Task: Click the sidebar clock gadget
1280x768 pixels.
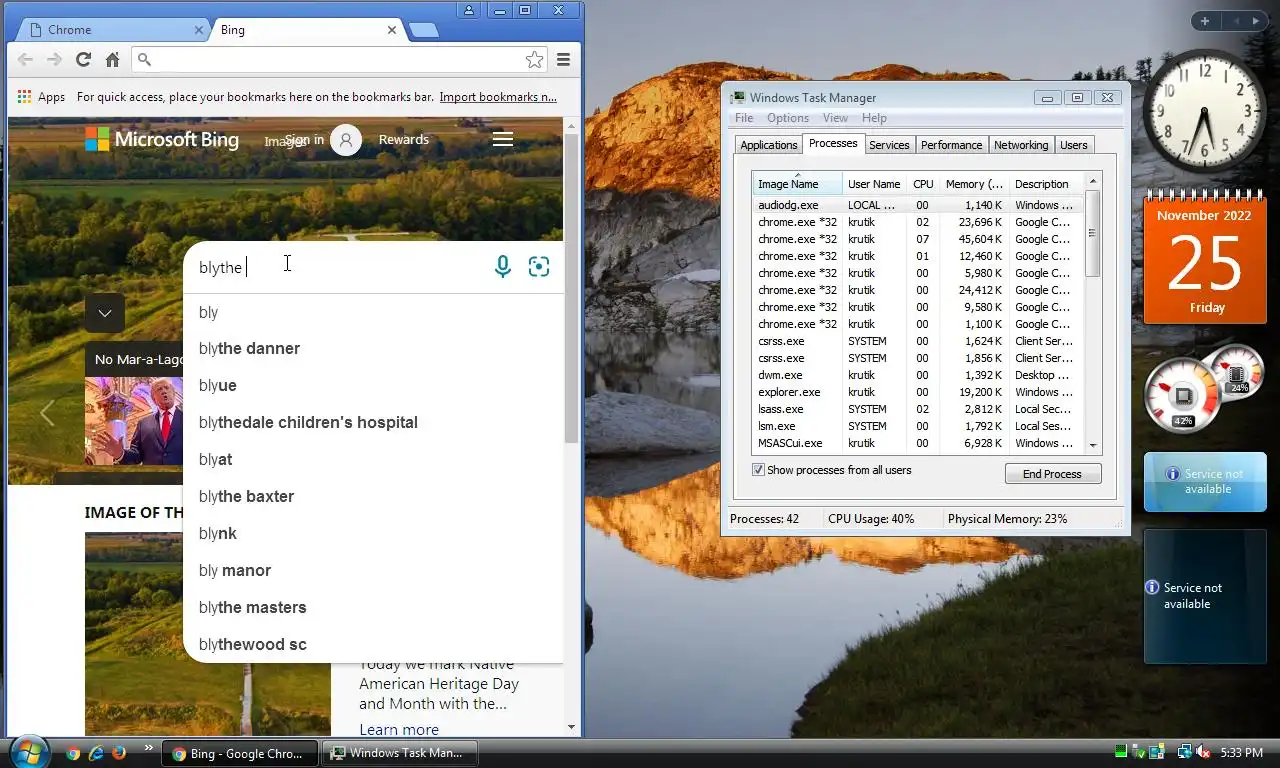Action: pyautogui.click(x=1205, y=112)
